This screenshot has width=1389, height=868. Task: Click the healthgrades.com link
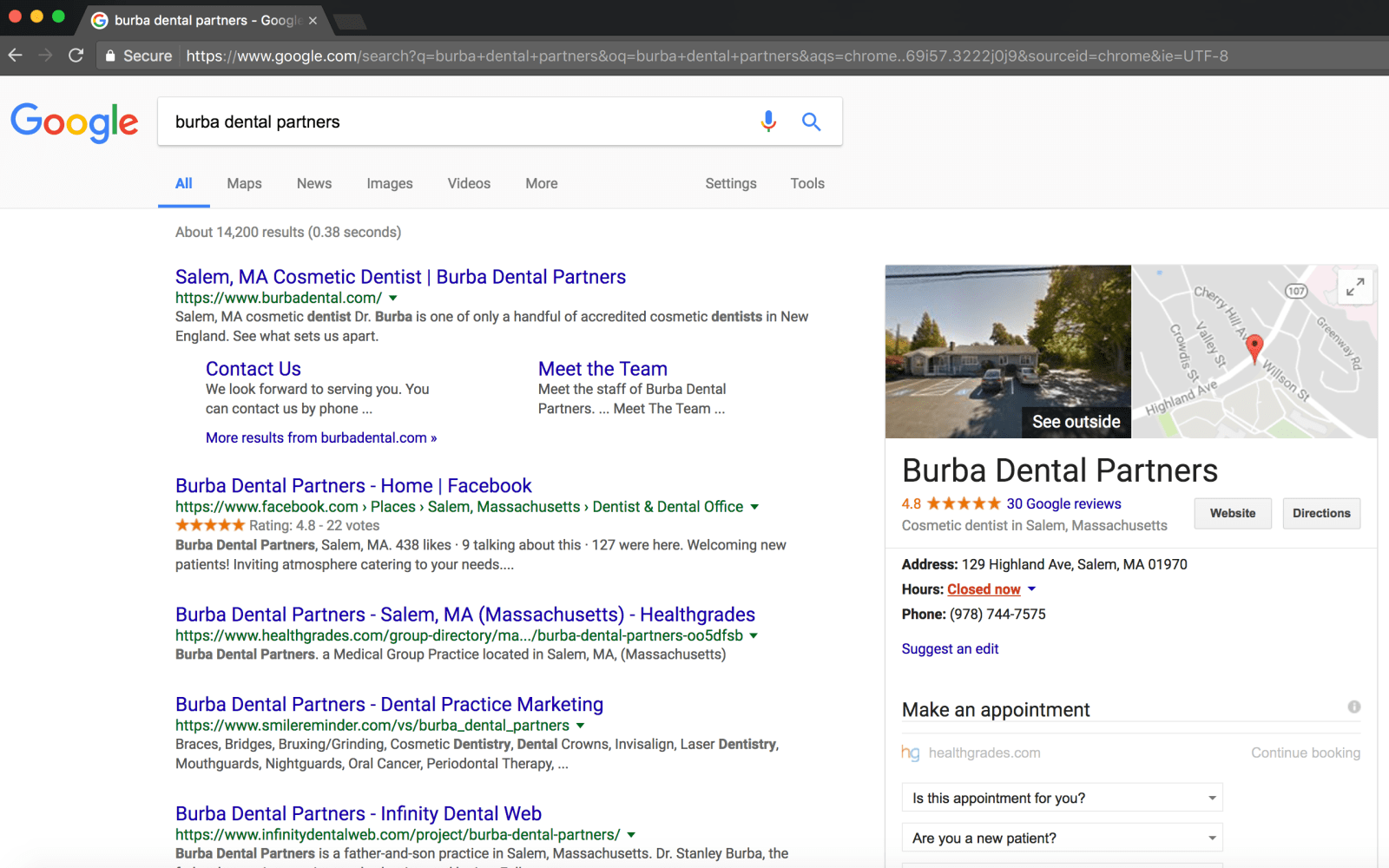click(x=984, y=753)
